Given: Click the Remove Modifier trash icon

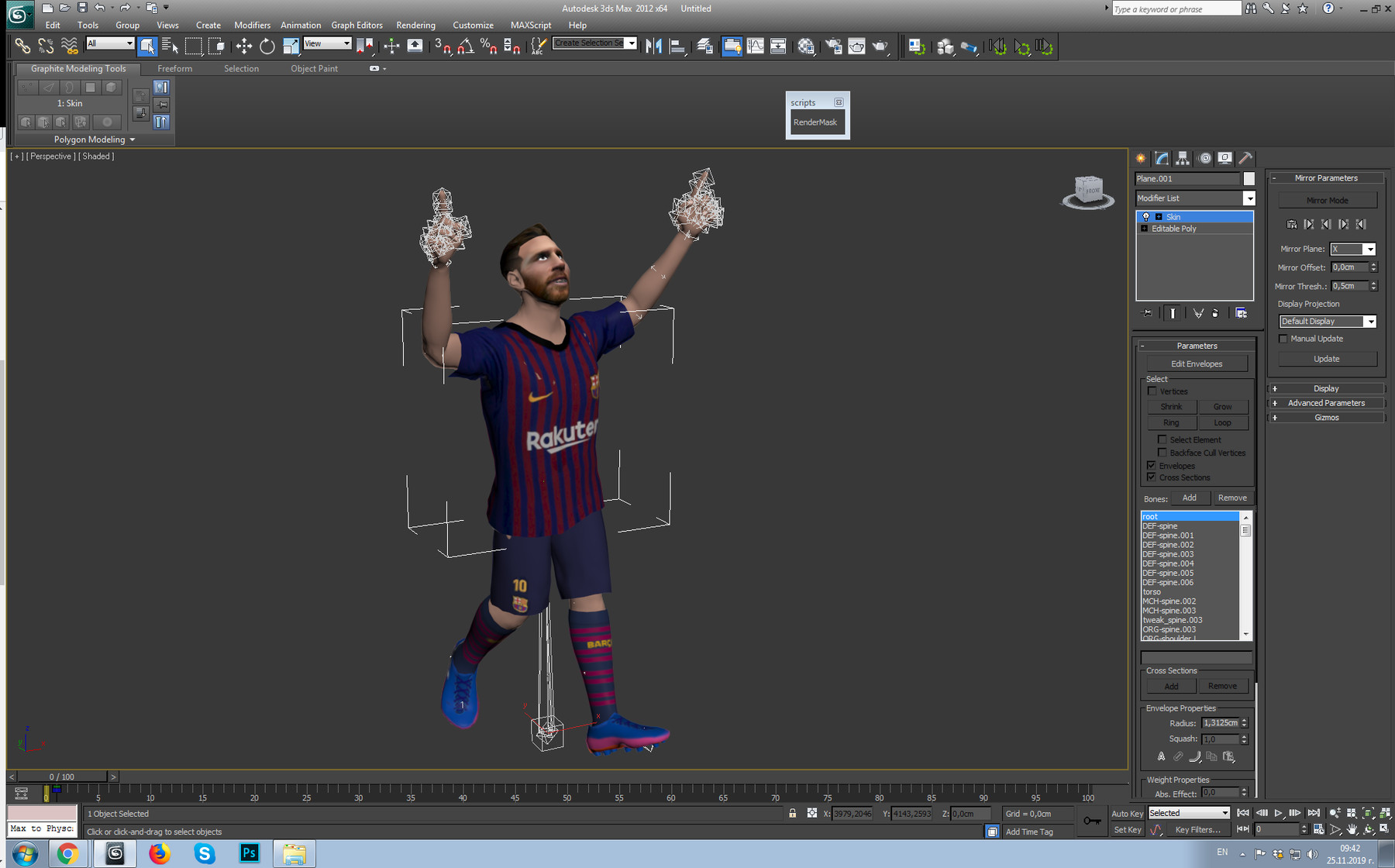Looking at the screenshot, I should tap(1215, 313).
